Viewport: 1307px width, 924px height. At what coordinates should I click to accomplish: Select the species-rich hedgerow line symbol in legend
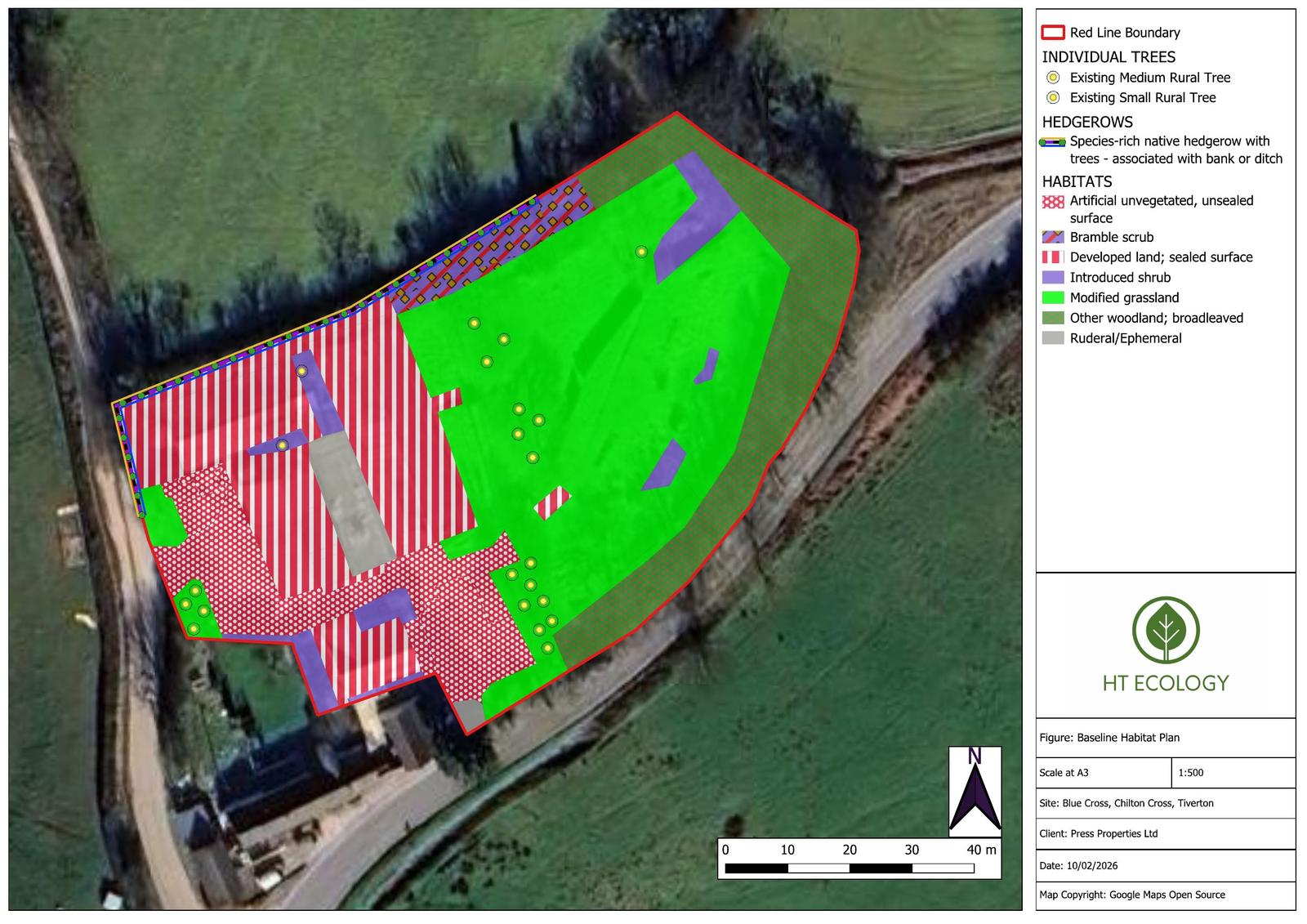click(1053, 142)
